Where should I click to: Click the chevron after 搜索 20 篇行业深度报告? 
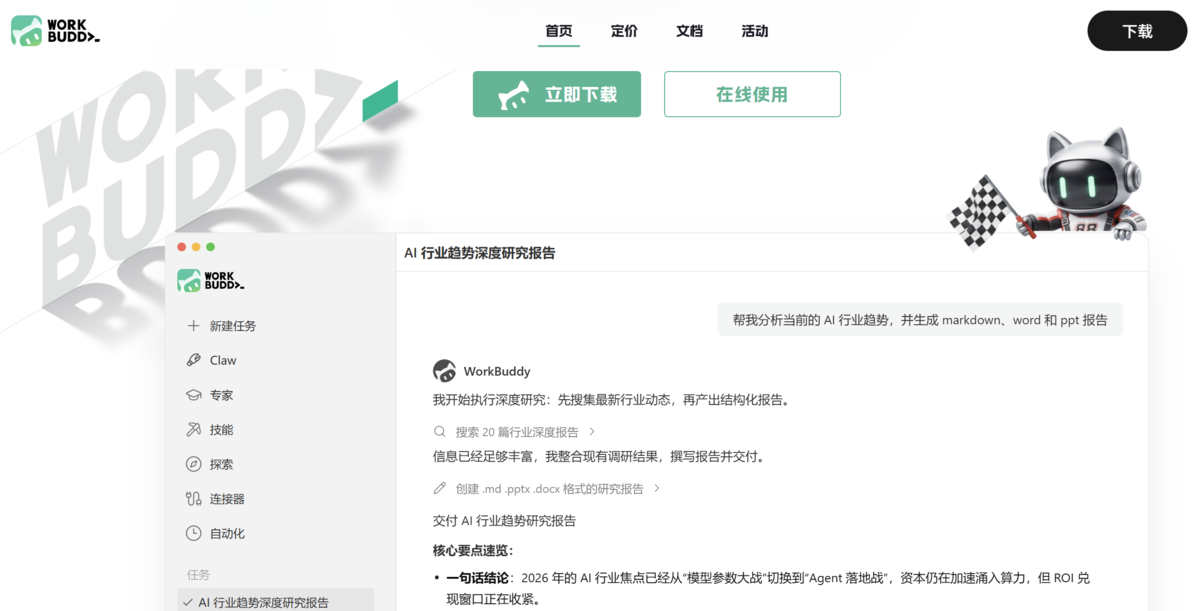point(592,432)
